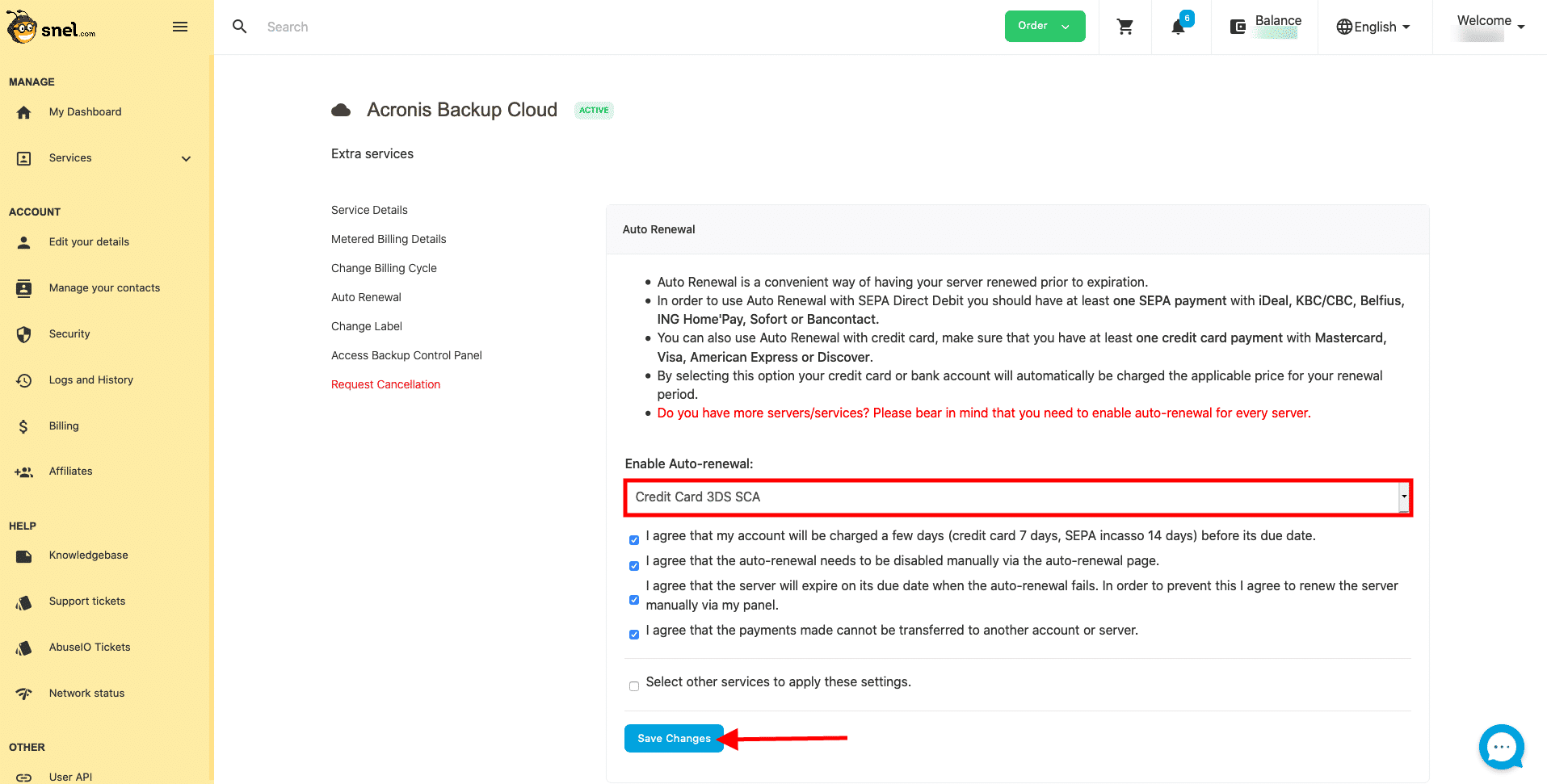This screenshot has height=784, width=1547.
Task: Click the cloud icon beside Acronis title
Action: point(341,110)
